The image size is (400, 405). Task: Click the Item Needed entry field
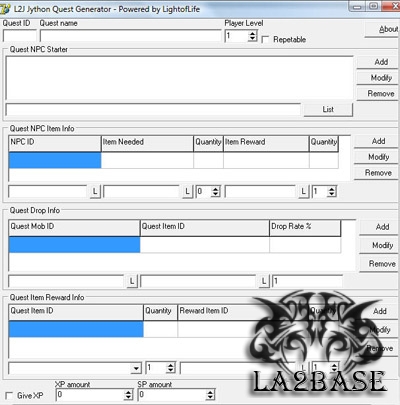coord(141,192)
